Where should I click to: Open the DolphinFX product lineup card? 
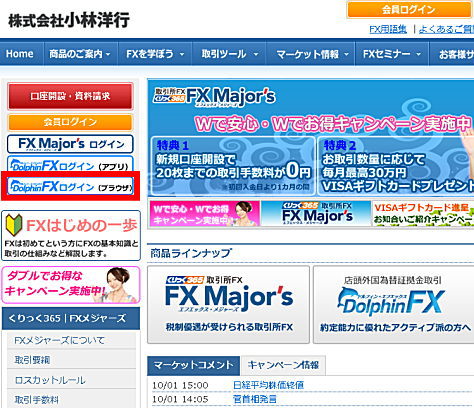(x=394, y=304)
